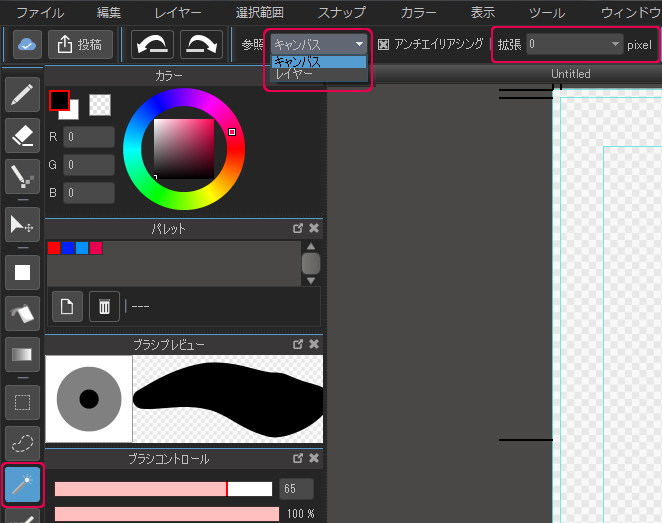
Task: Delete palette color with trash icon
Action: coord(104,306)
